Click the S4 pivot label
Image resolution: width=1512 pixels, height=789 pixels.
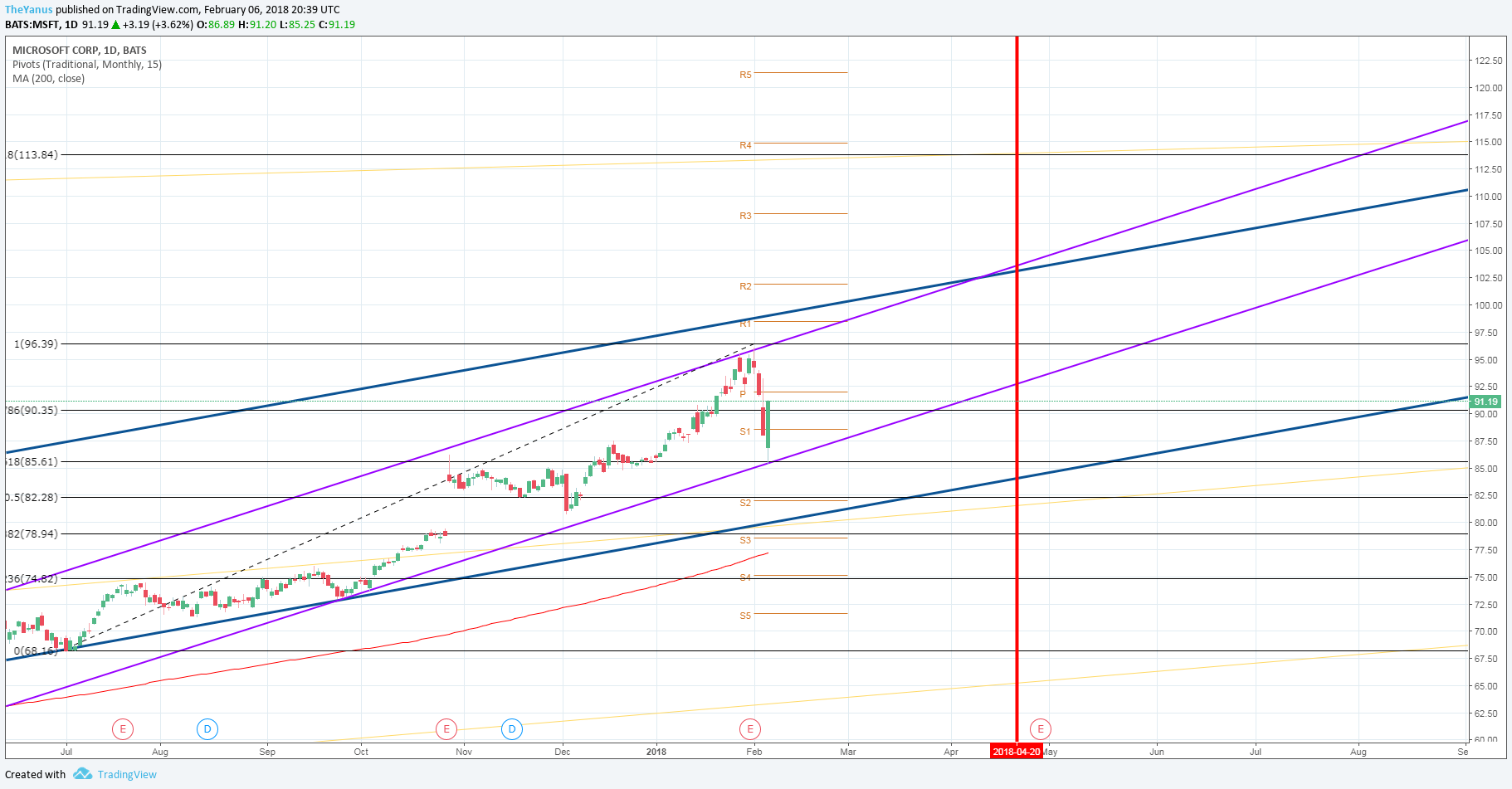click(745, 577)
